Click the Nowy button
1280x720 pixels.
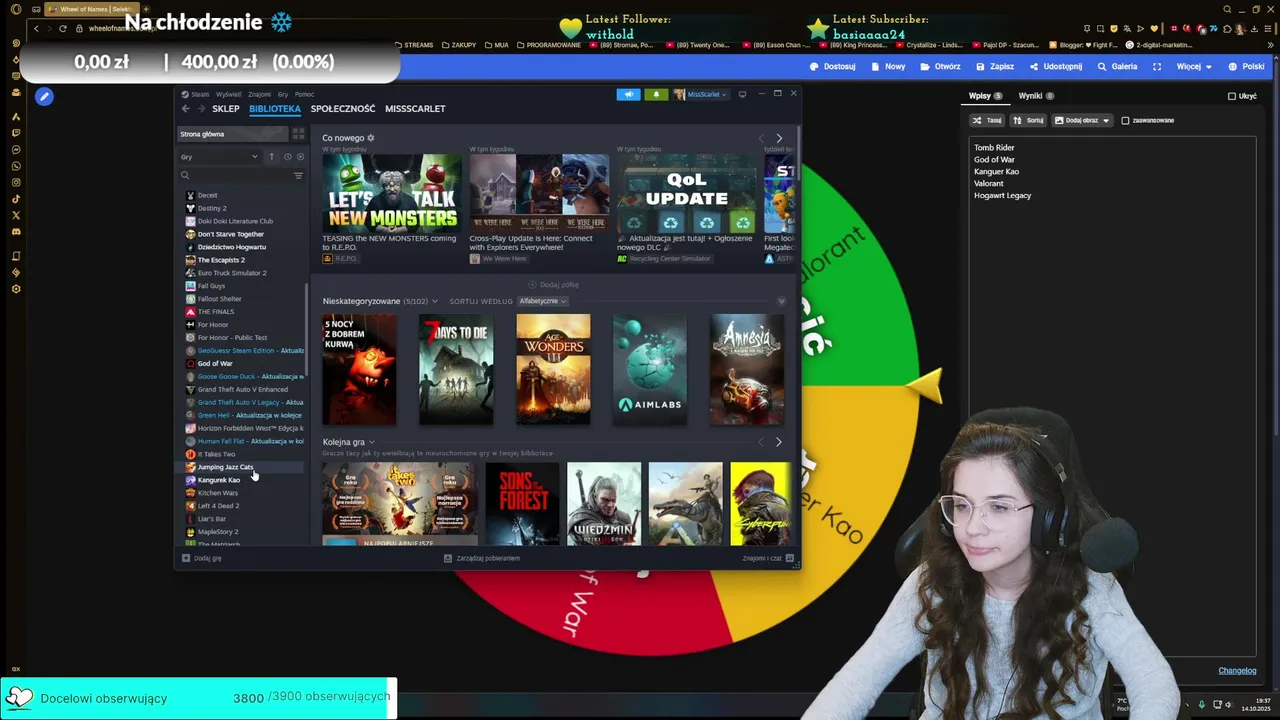(x=888, y=67)
